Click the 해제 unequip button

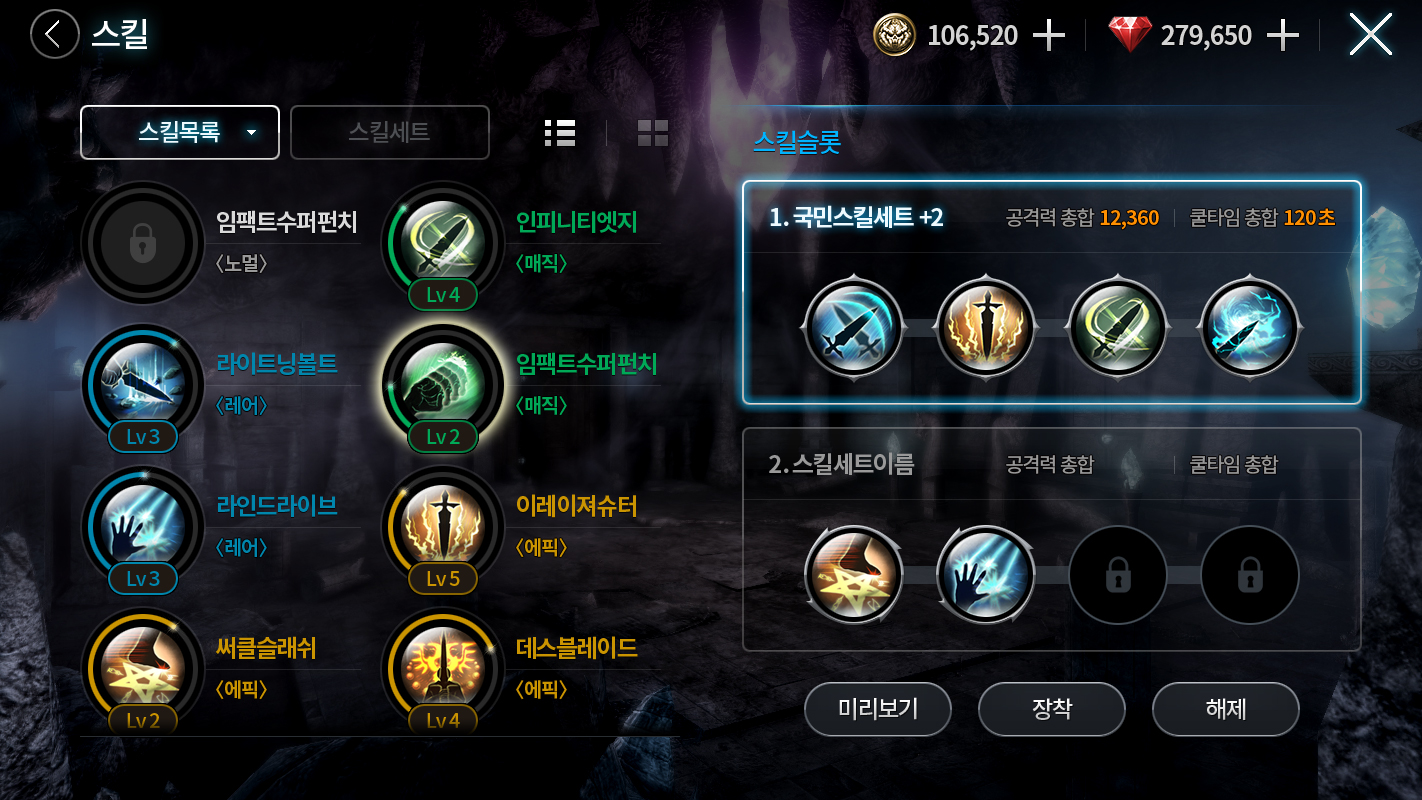1226,709
